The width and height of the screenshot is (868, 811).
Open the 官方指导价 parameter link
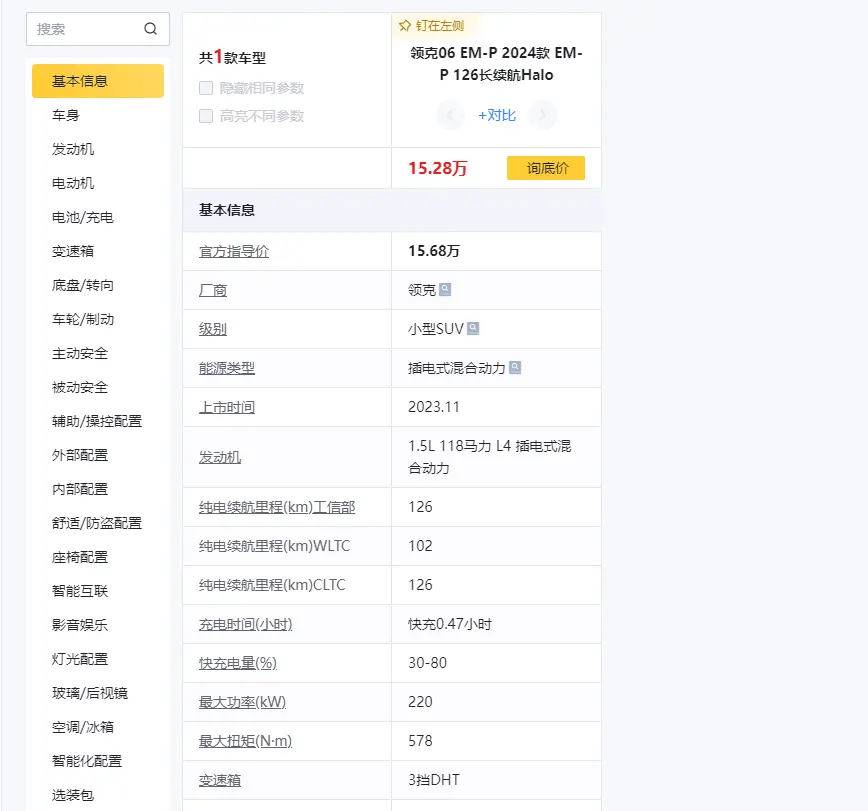(x=234, y=251)
